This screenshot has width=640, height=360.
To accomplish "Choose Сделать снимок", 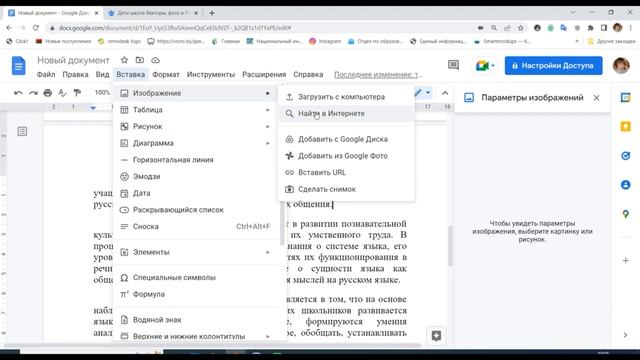I will click(346, 189).
